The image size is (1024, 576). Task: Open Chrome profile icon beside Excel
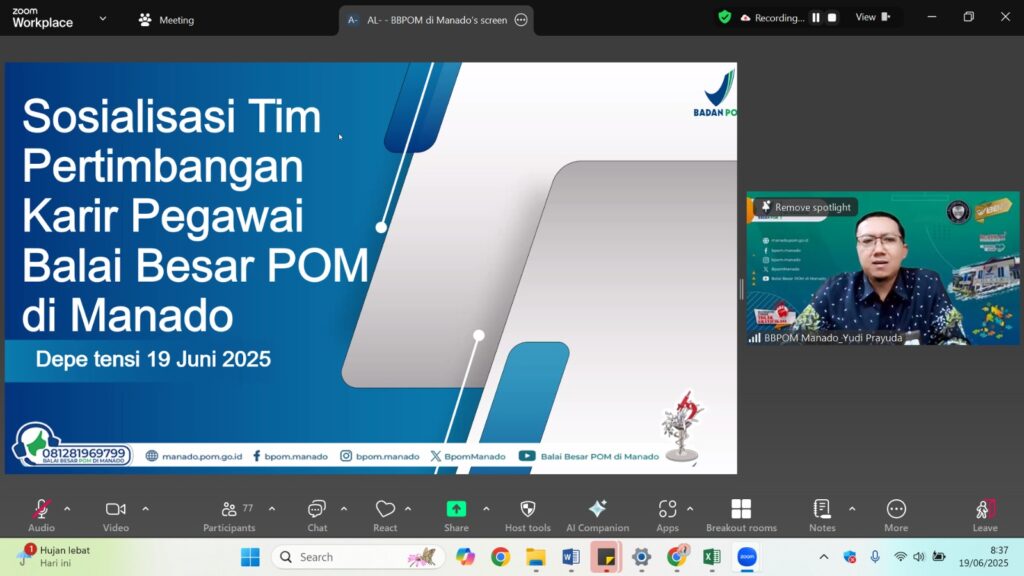(x=677, y=557)
